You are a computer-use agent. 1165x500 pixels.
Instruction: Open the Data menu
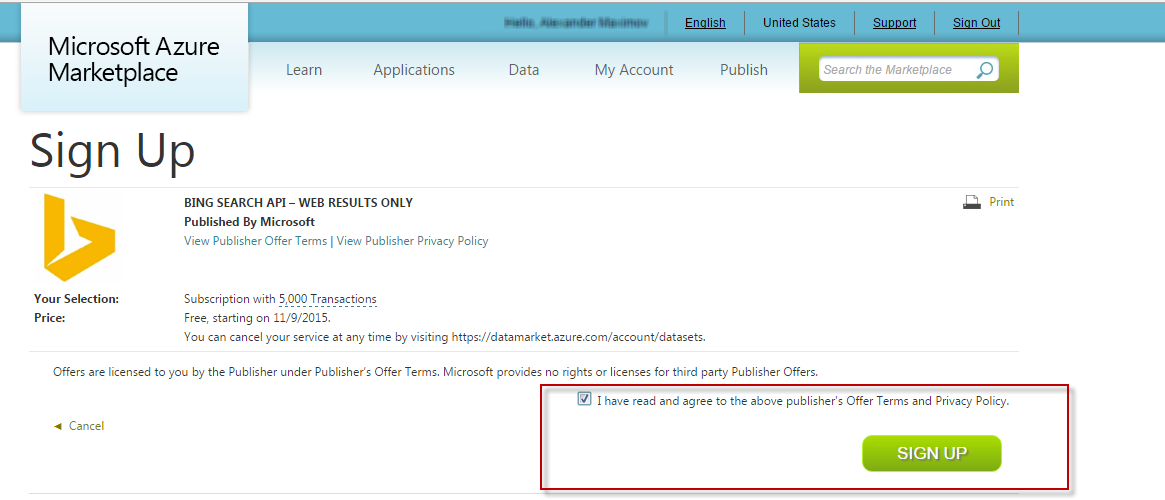point(524,70)
